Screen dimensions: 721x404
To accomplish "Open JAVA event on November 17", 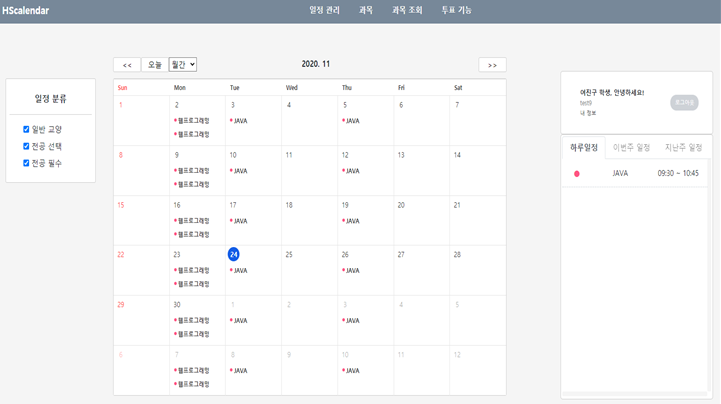I will 239,221.
